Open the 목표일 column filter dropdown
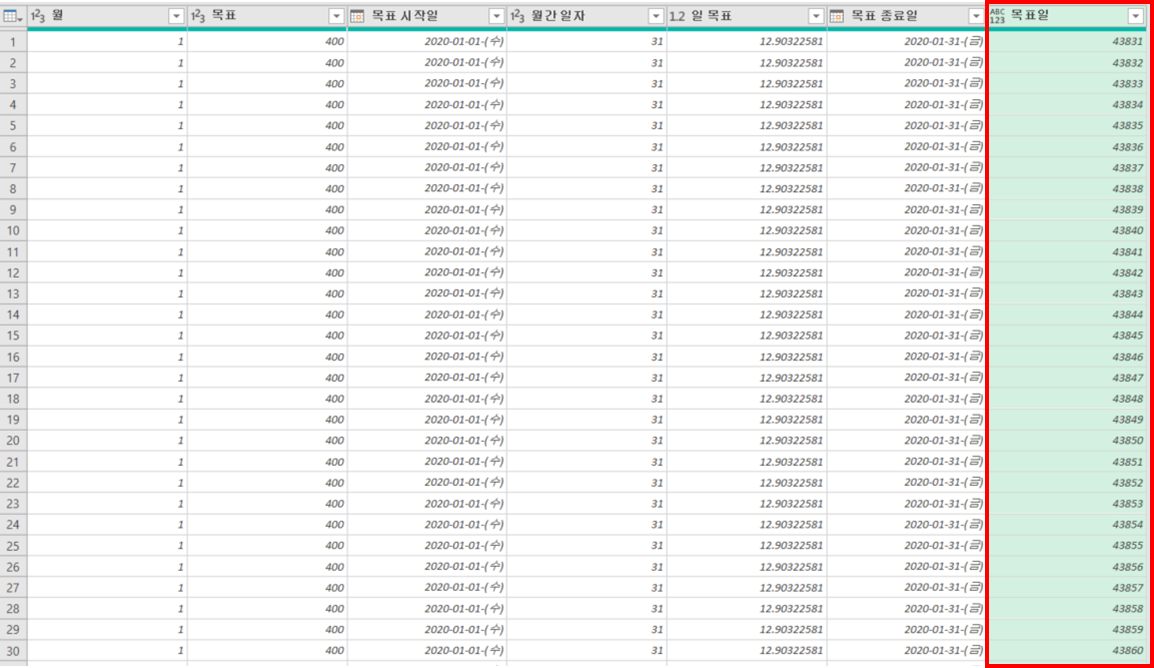Image resolution: width=1154 pixels, height=668 pixels. tap(1136, 16)
